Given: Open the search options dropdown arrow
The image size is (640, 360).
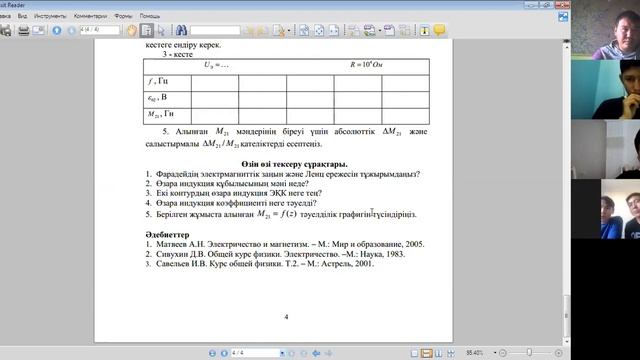Looking at the screenshot, I should (x=289, y=31).
